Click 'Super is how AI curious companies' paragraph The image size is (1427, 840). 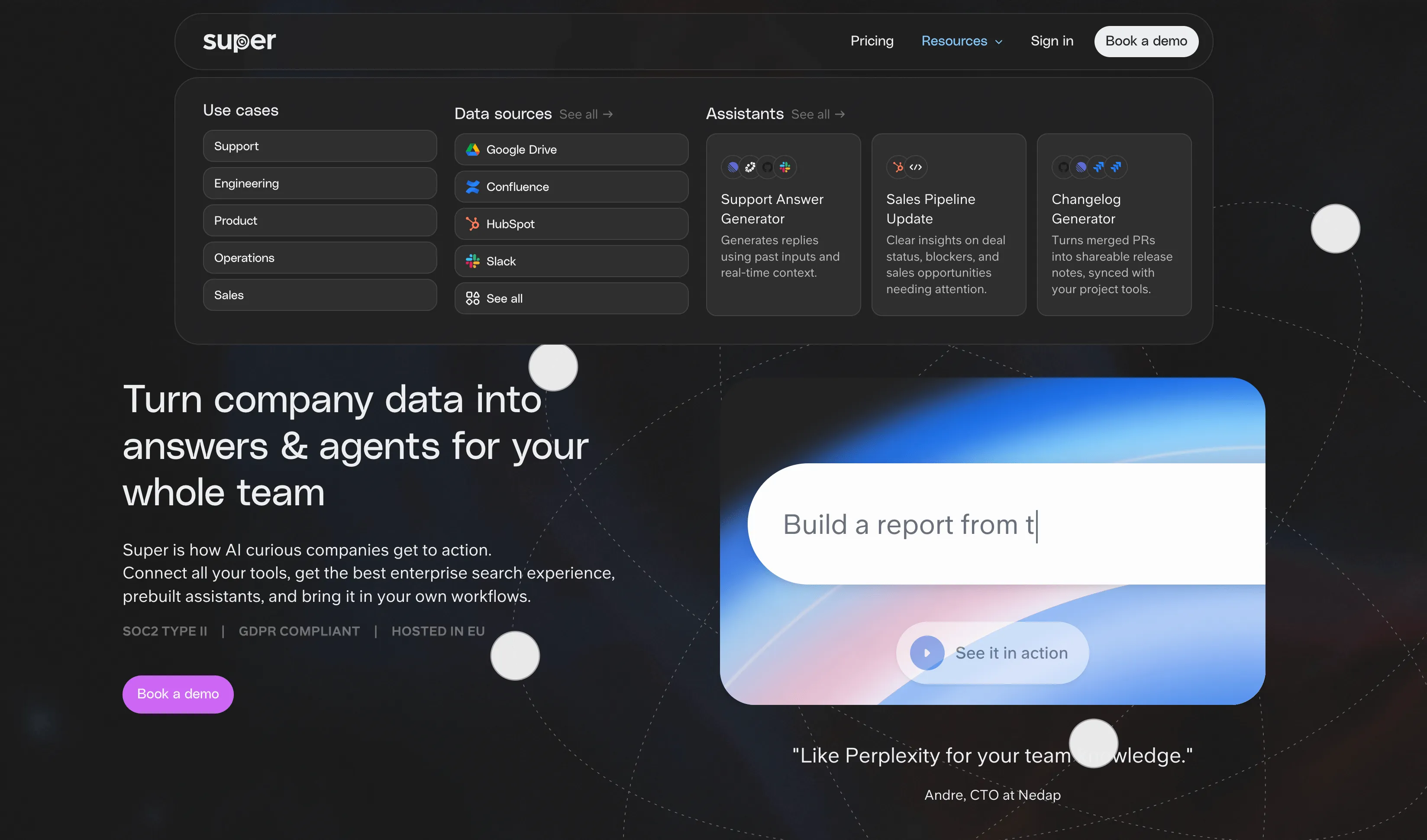[x=368, y=573]
